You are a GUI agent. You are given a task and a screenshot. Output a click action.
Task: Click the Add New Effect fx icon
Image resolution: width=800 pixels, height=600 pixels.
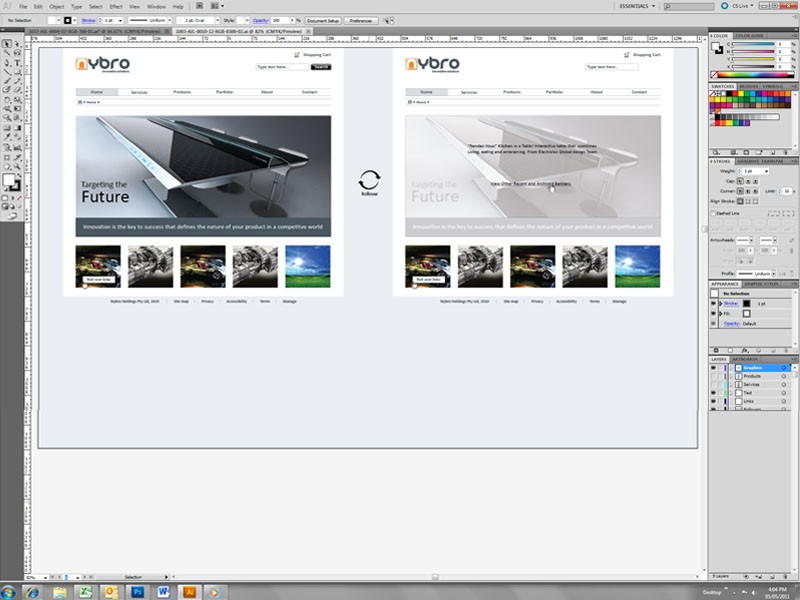[x=745, y=351]
